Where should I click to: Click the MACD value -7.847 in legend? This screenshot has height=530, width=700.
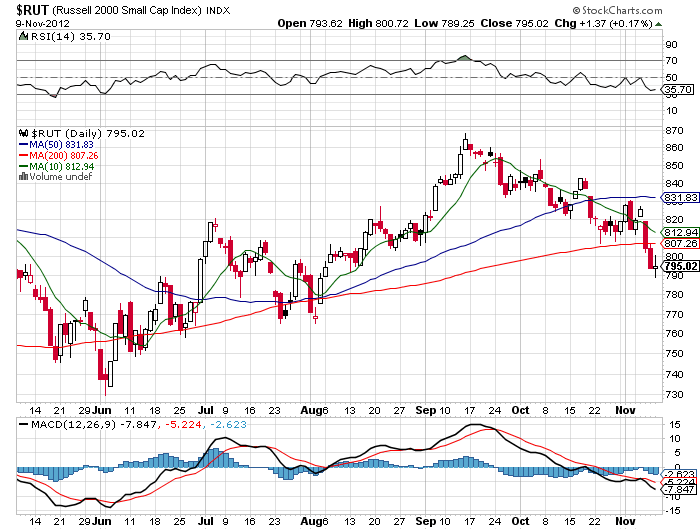click(138, 424)
